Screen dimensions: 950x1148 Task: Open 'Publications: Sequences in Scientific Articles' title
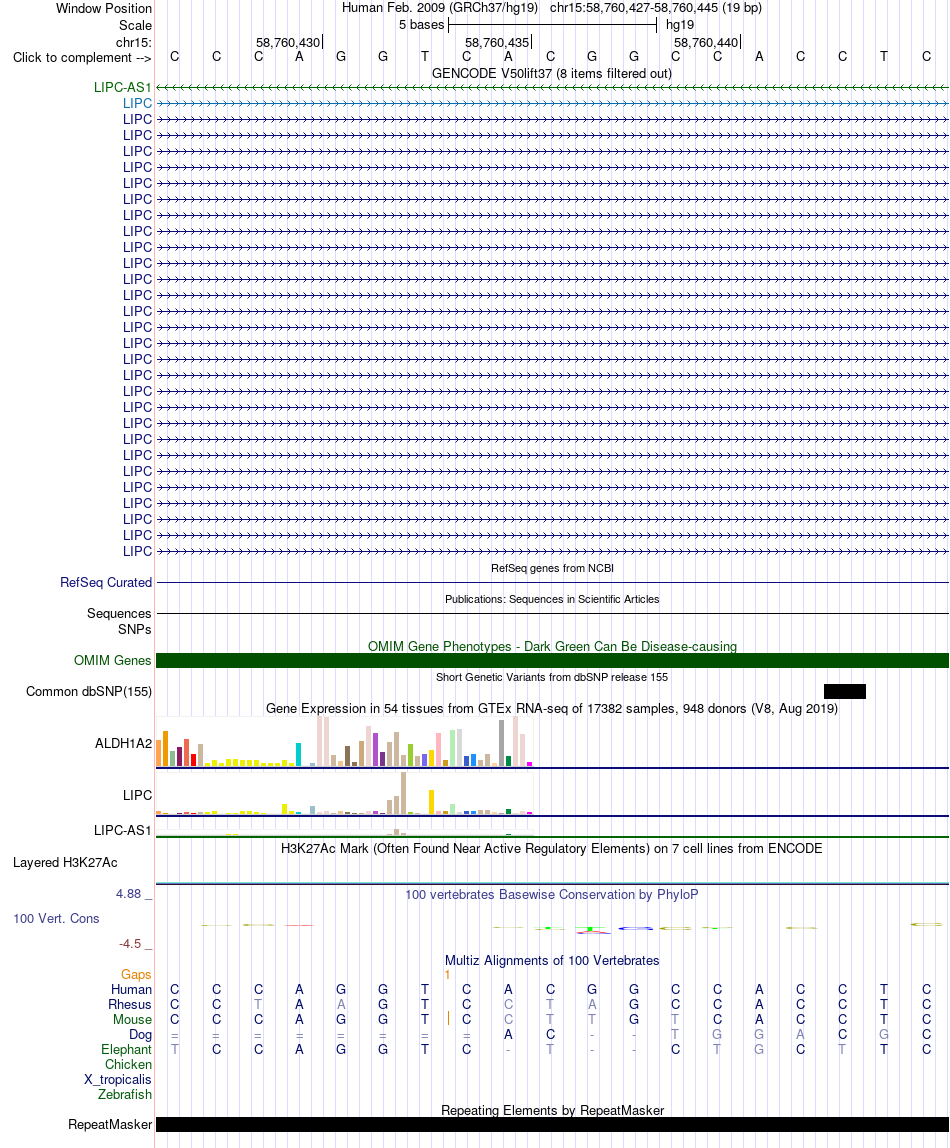tap(552, 599)
